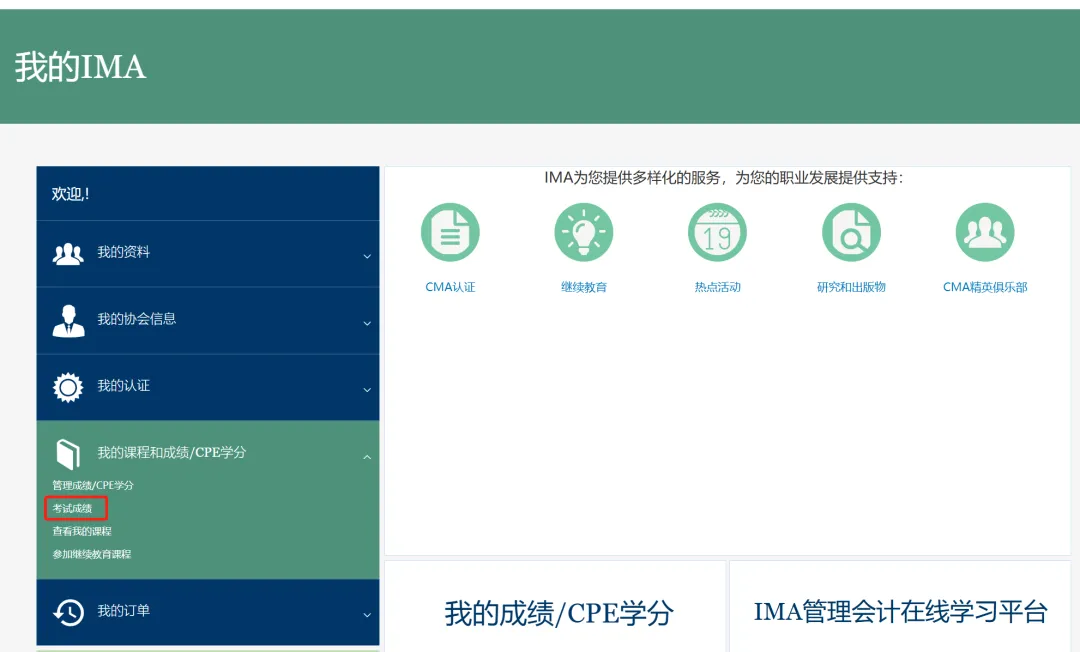Expand the 我的资料 chevron

coord(367,256)
